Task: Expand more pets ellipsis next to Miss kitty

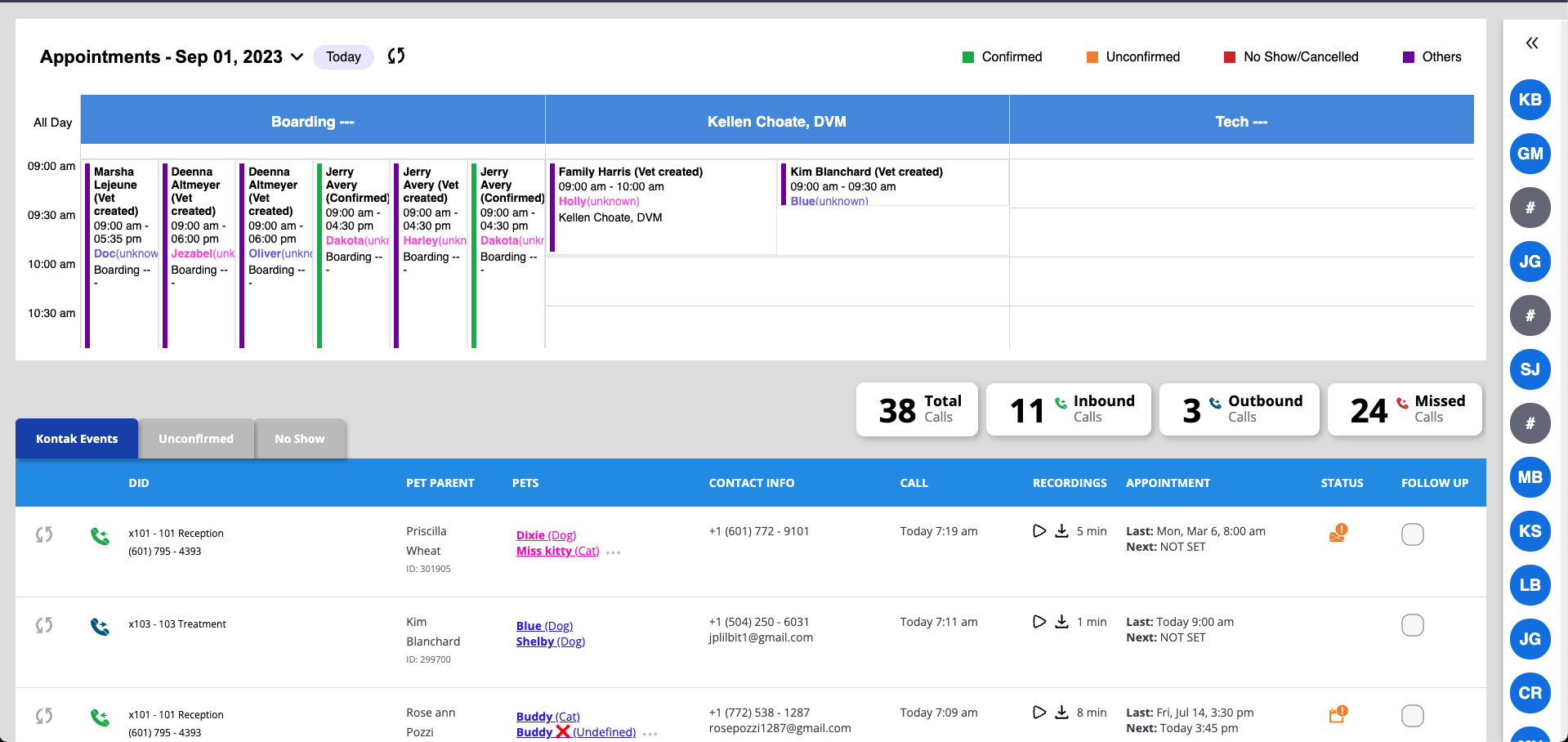Action: click(614, 552)
